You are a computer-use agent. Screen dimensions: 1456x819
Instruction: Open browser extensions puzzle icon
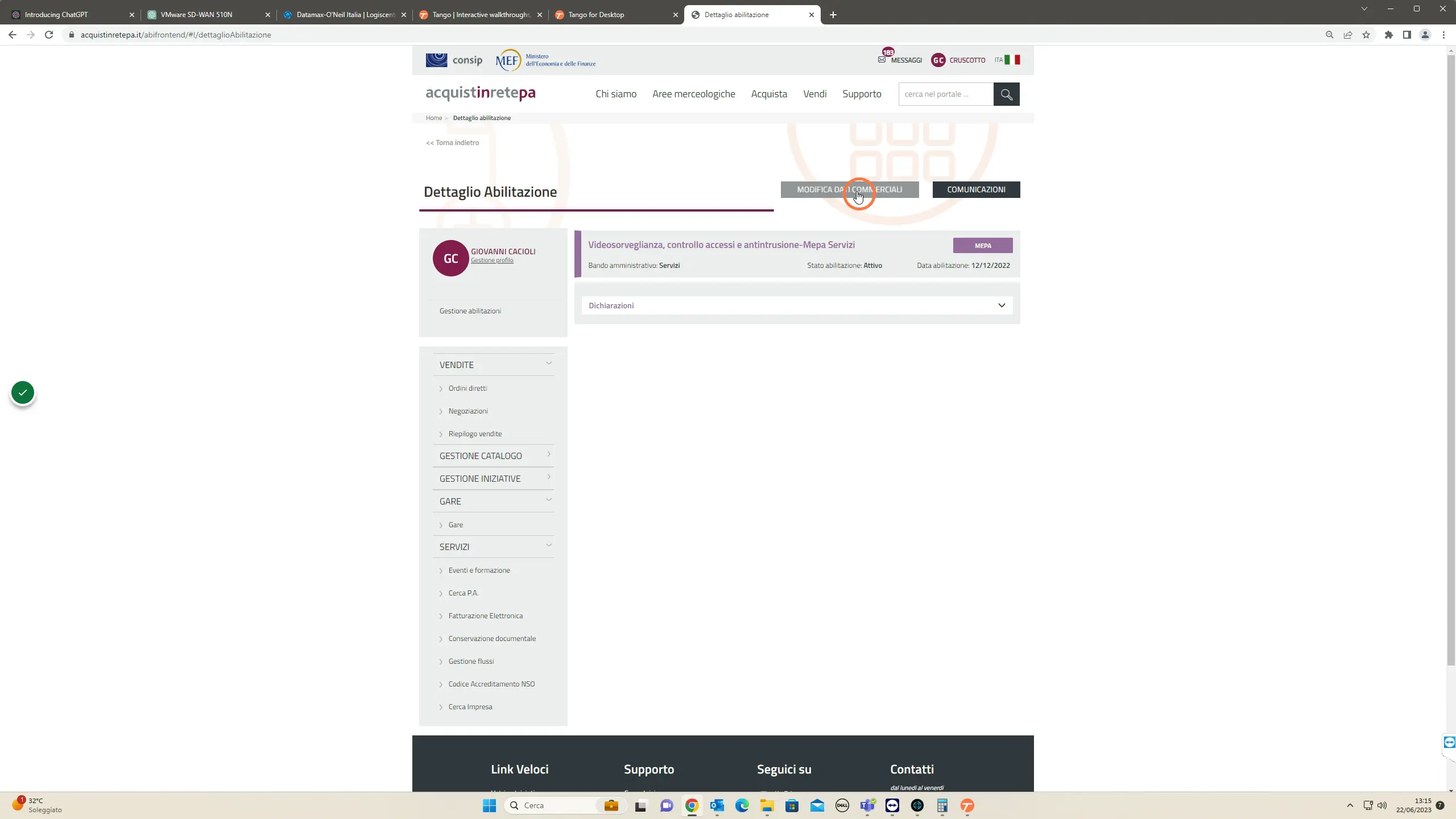pyautogui.click(x=1388, y=35)
